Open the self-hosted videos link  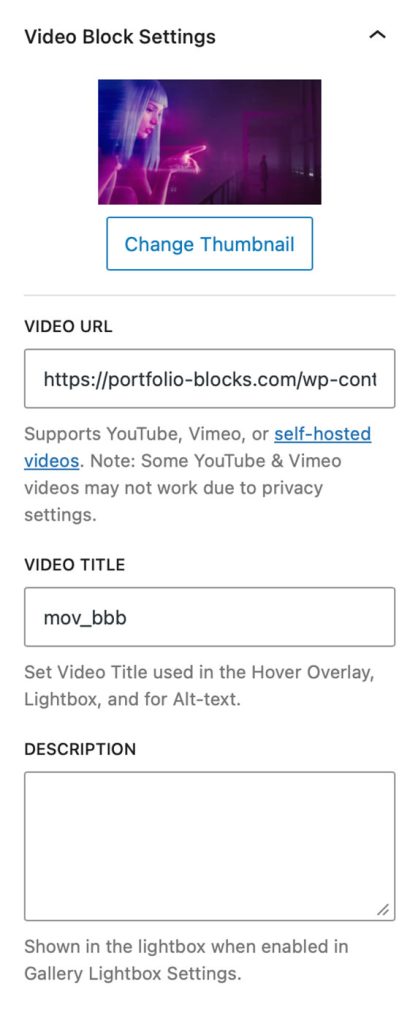323,434
